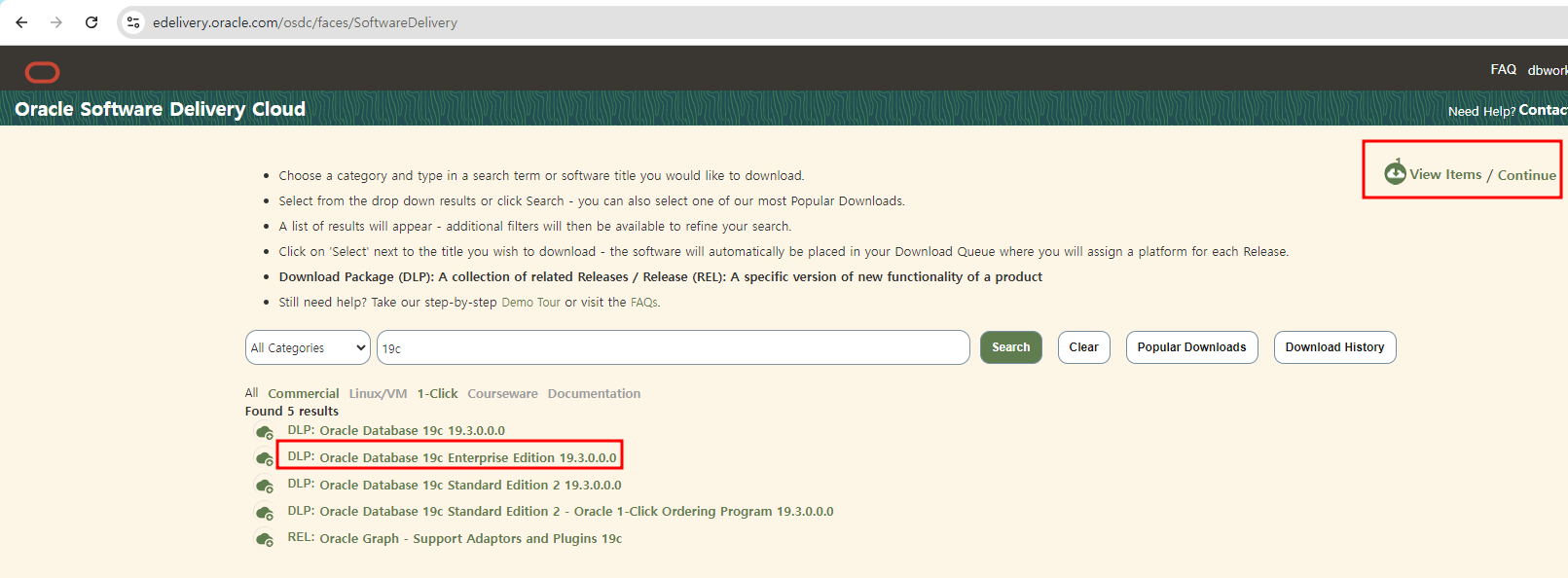This screenshot has height=578, width=1568.
Task: Click cloud icon beside Oracle Database 19c 19.3.0.0.0
Action: point(264,432)
